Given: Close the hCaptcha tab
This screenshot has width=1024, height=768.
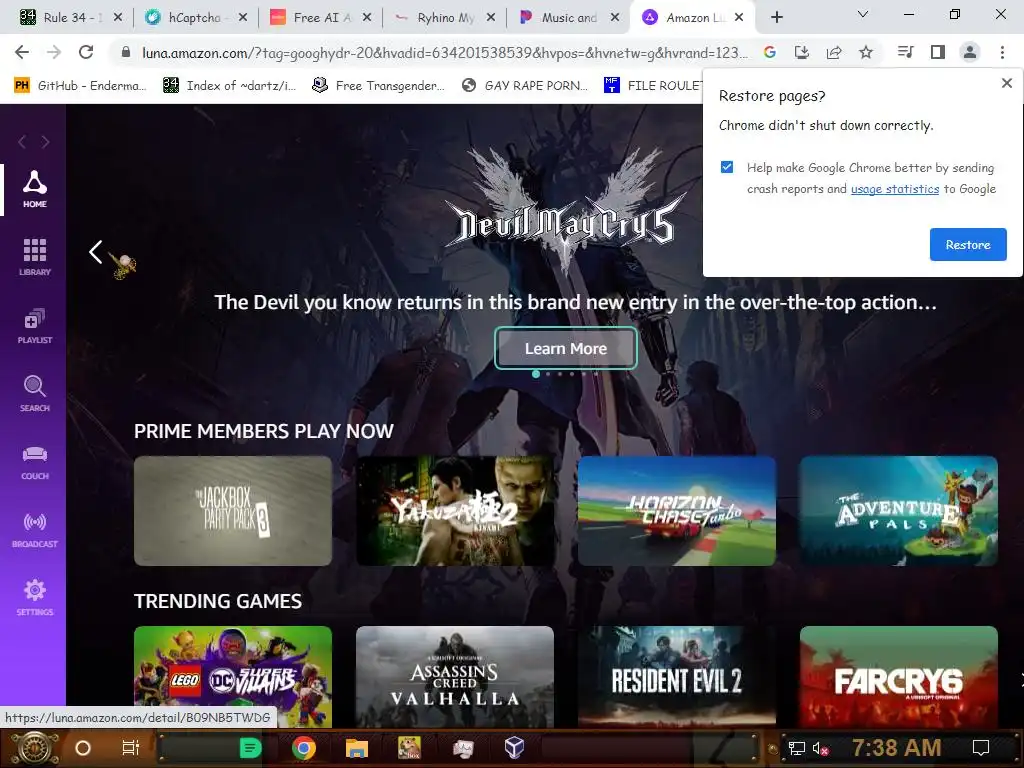Looking at the screenshot, I should 243,18.
